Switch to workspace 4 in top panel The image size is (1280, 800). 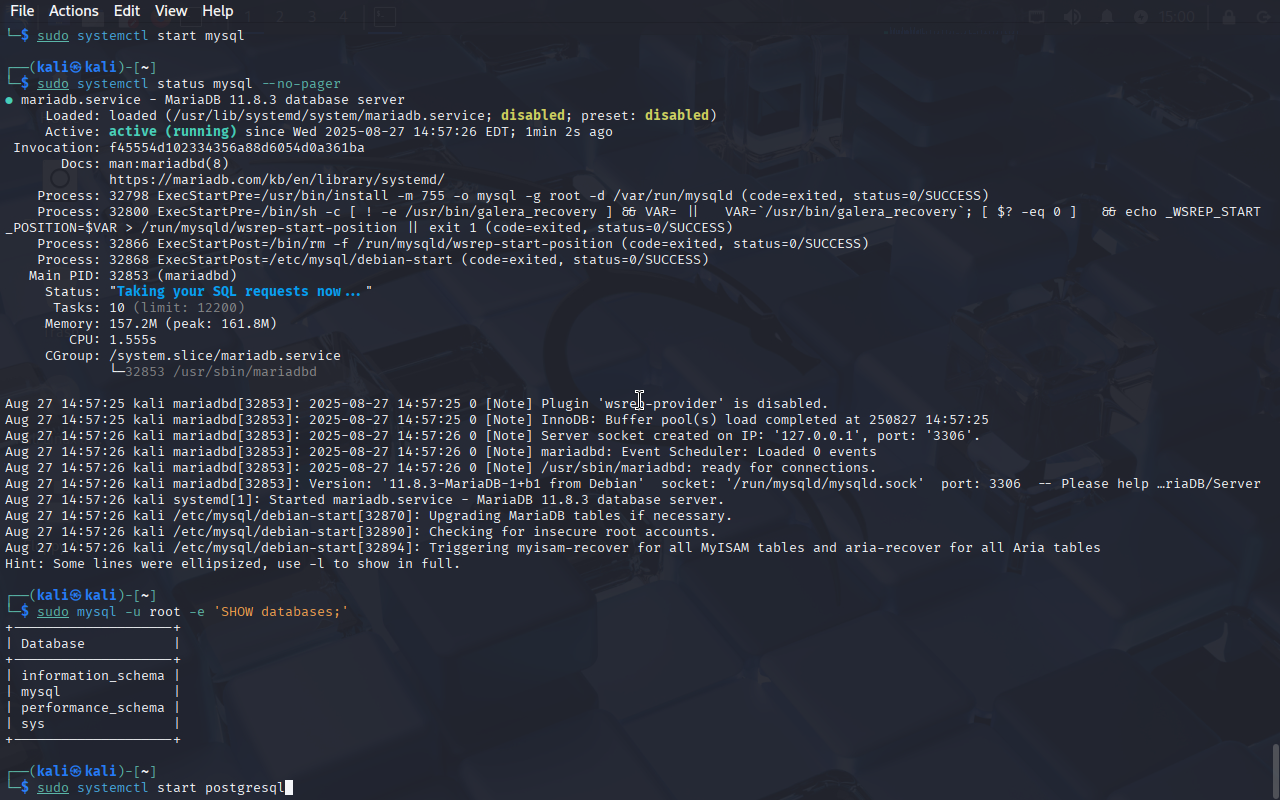343,17
